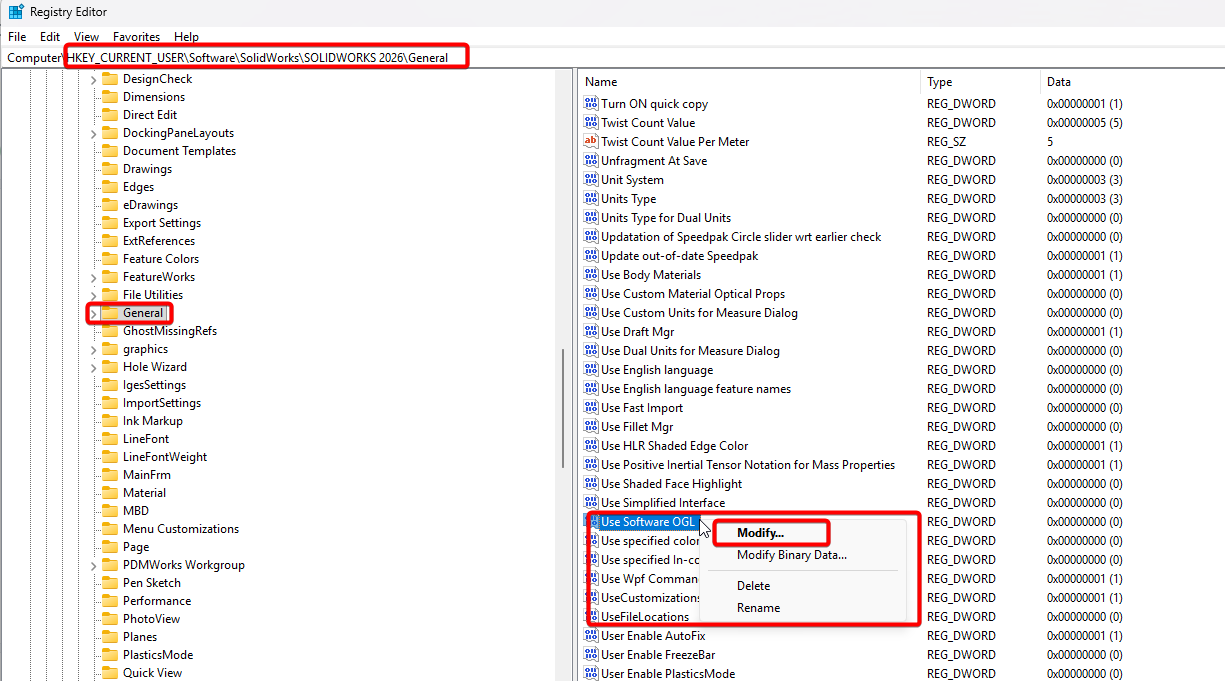Click the string icon beside Twist Count Value Per Meter

tap(590, 142)
